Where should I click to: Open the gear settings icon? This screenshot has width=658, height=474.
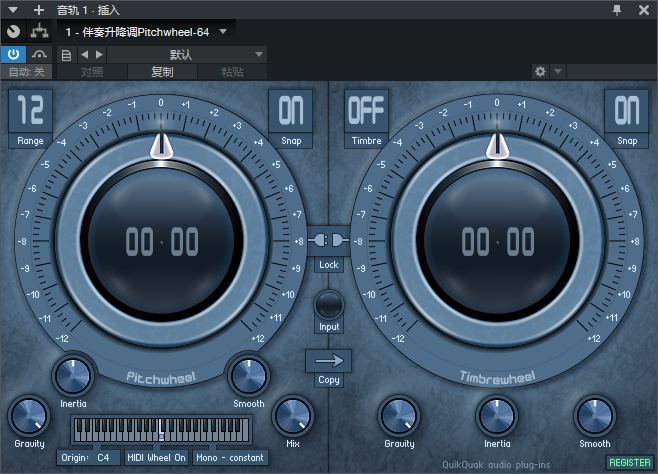coord(540,71)
